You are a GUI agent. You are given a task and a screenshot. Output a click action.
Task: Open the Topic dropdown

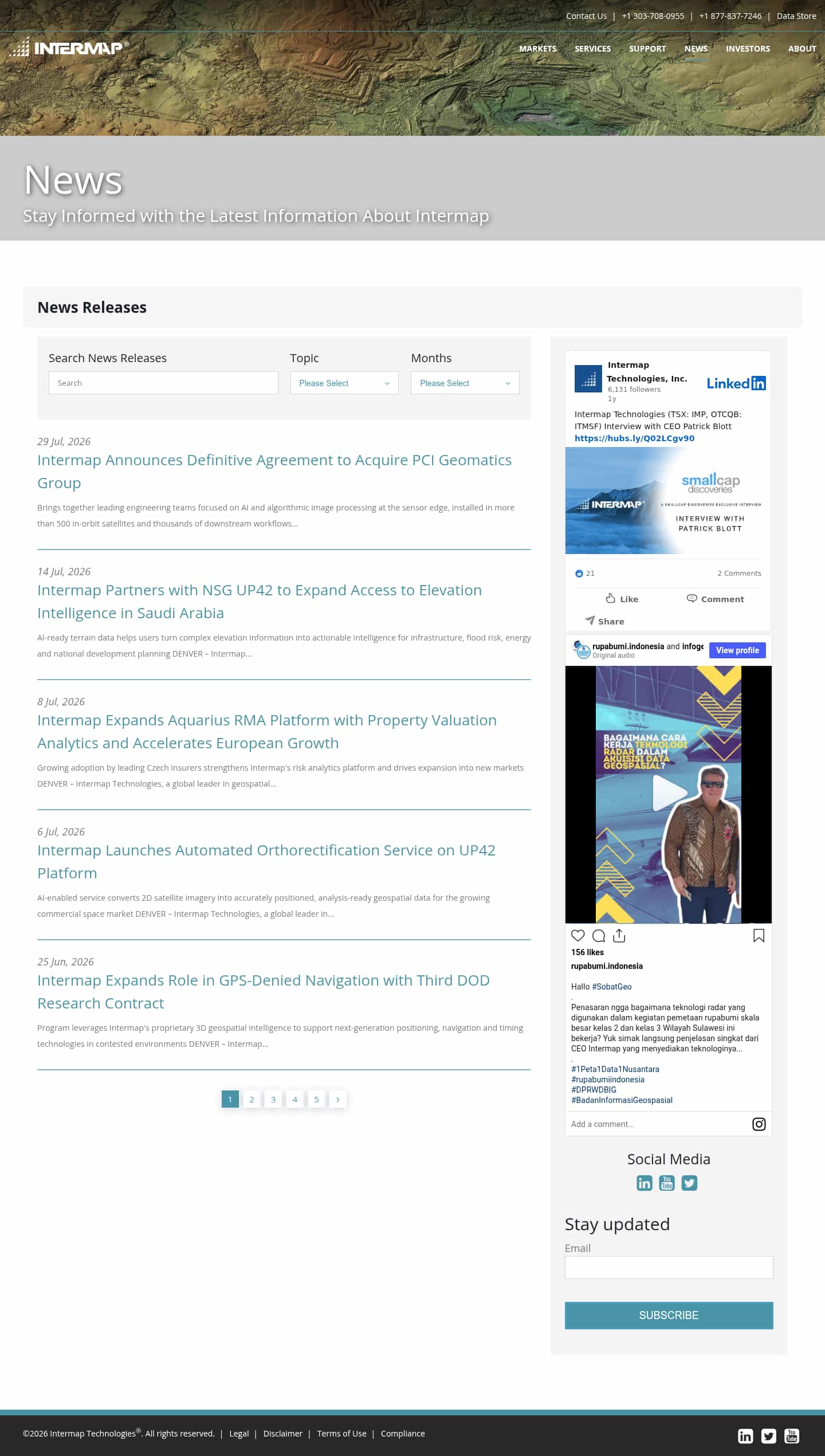(x=344, y=383)
